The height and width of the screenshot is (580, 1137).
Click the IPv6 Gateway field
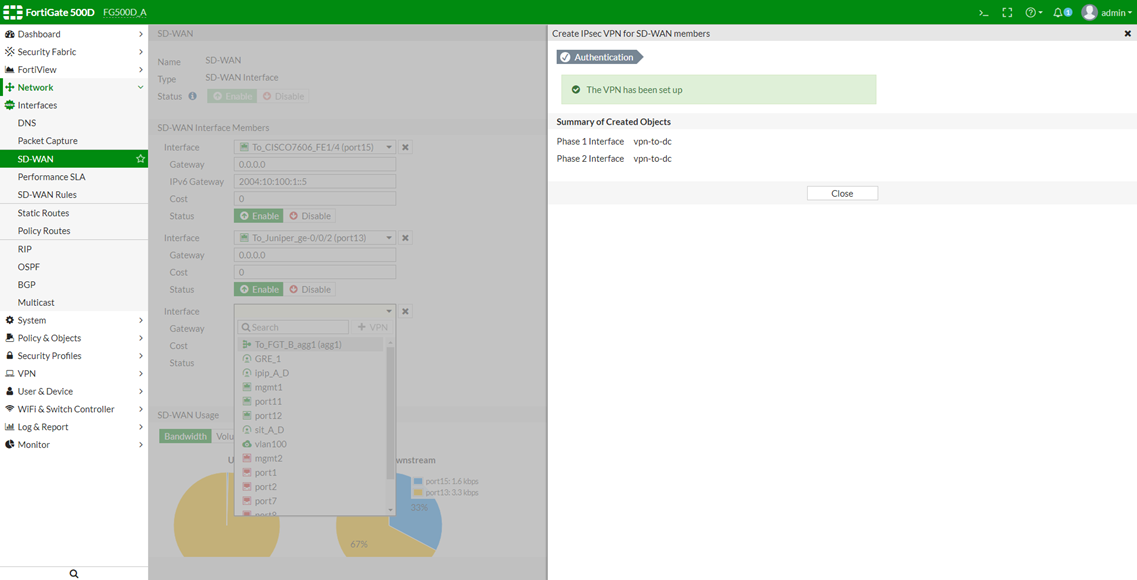coord(315,181)
